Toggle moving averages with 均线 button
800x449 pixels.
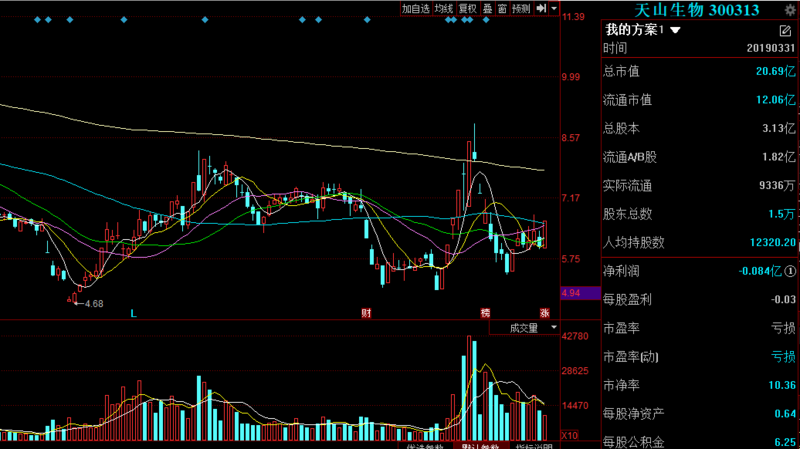click(x=444, y=9)
